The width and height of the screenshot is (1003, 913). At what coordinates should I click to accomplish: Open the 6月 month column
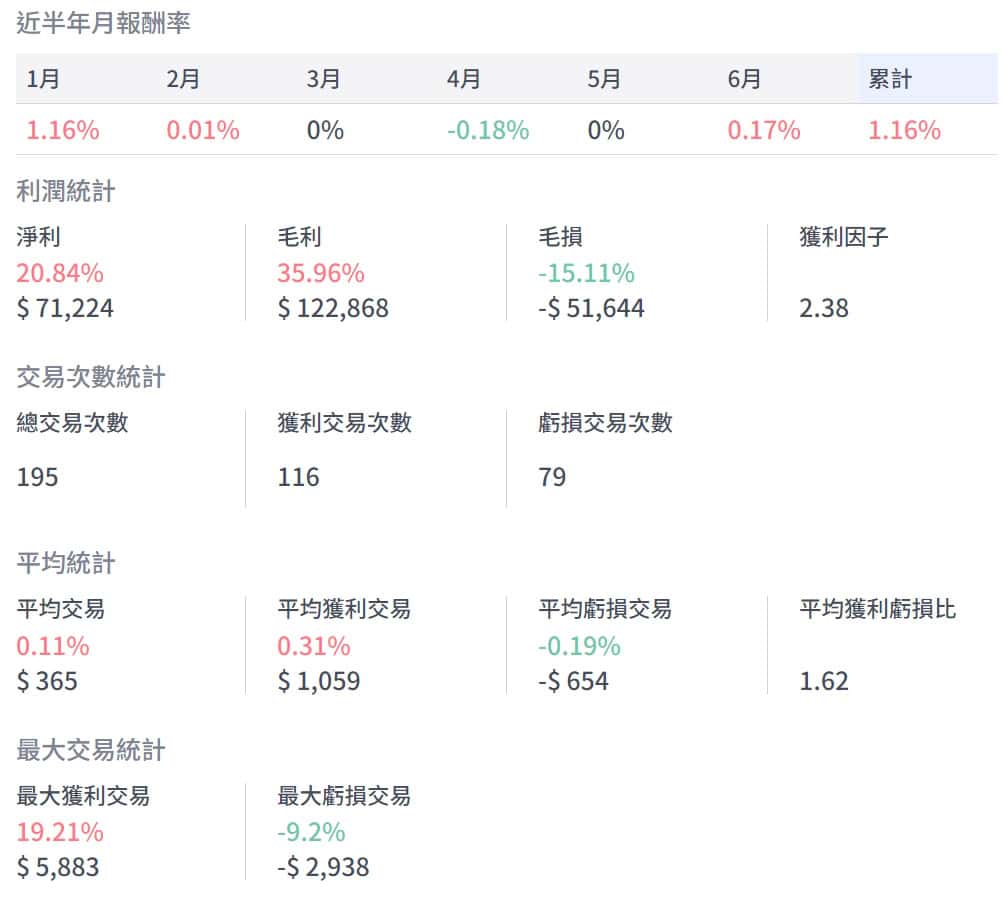[x=745, y=79]
